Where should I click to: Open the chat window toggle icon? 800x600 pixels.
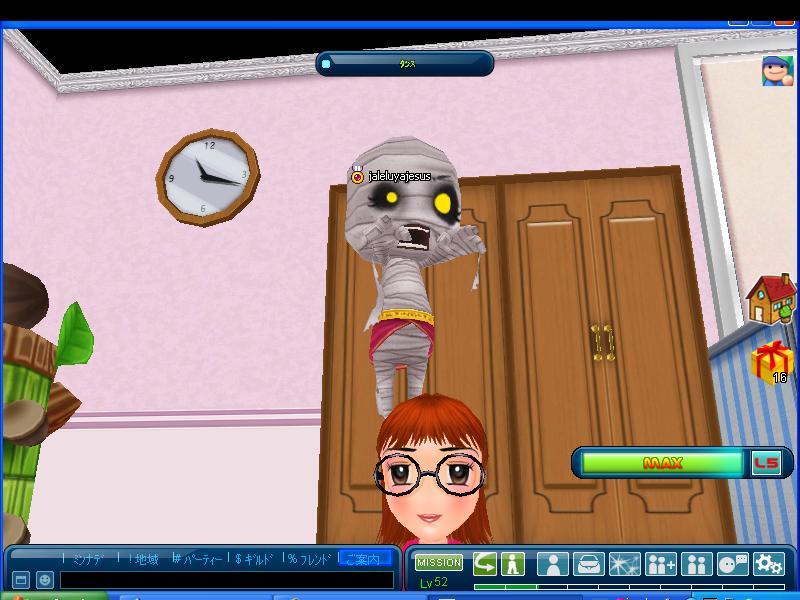click(20, 580)
